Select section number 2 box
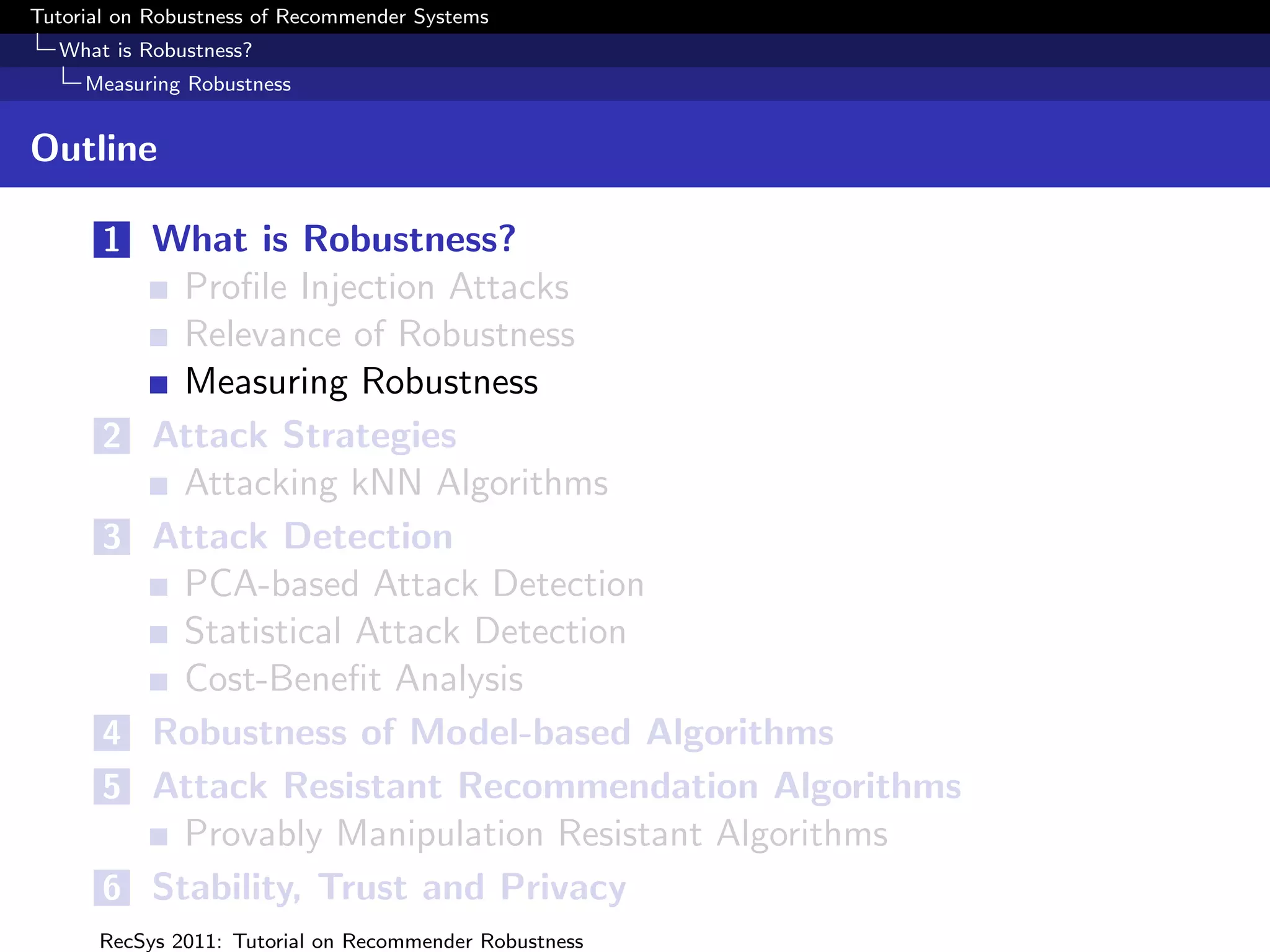Screen dimensions: 1270x952 point(112,436)
